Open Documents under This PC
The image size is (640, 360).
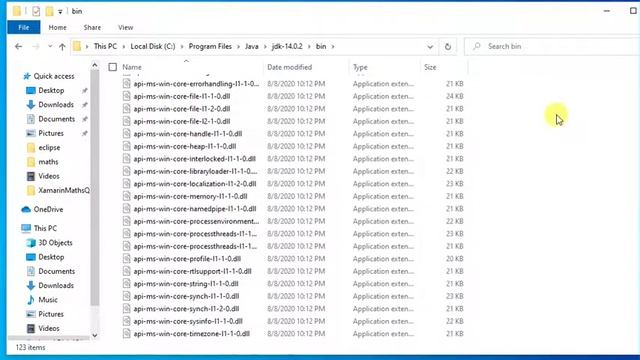coord(56,271)
